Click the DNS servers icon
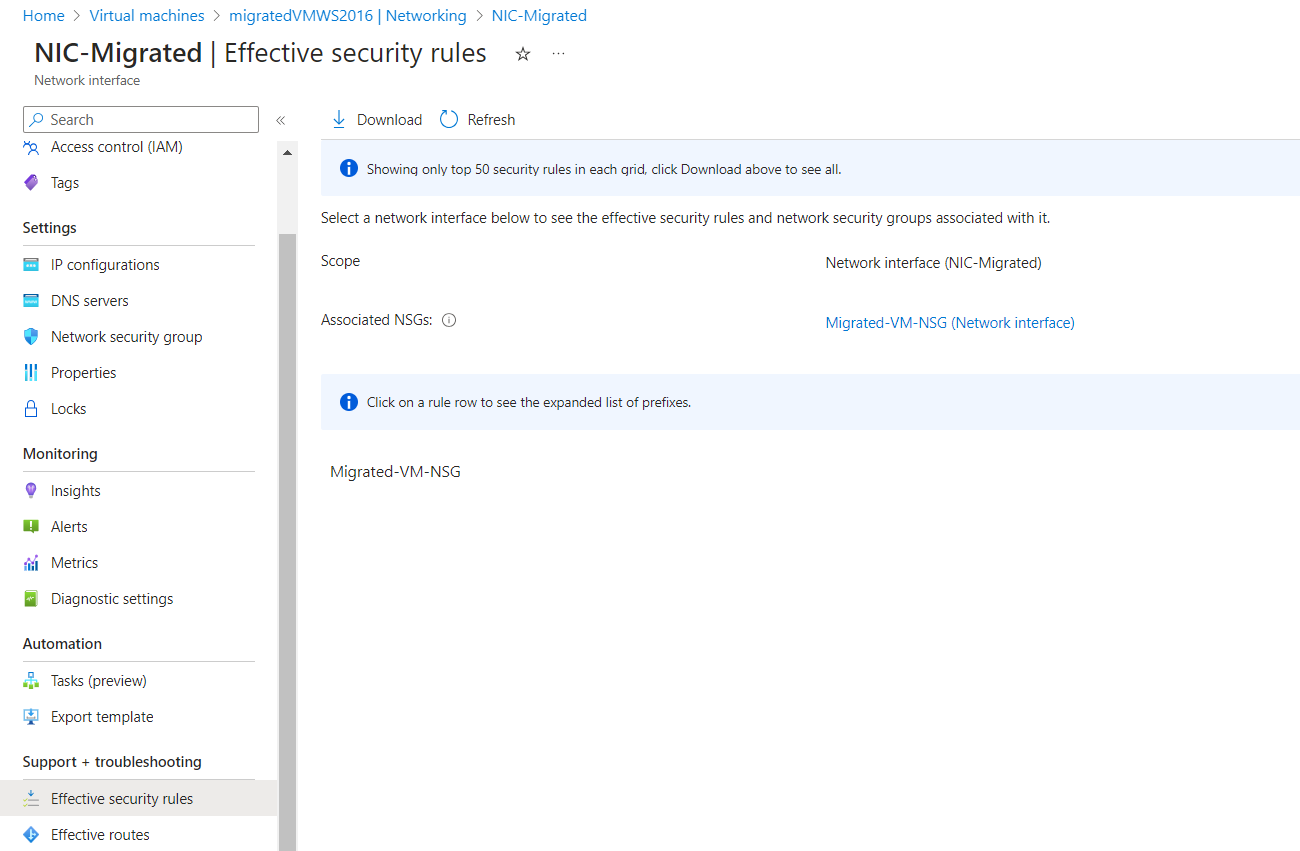 coord(31,301)
